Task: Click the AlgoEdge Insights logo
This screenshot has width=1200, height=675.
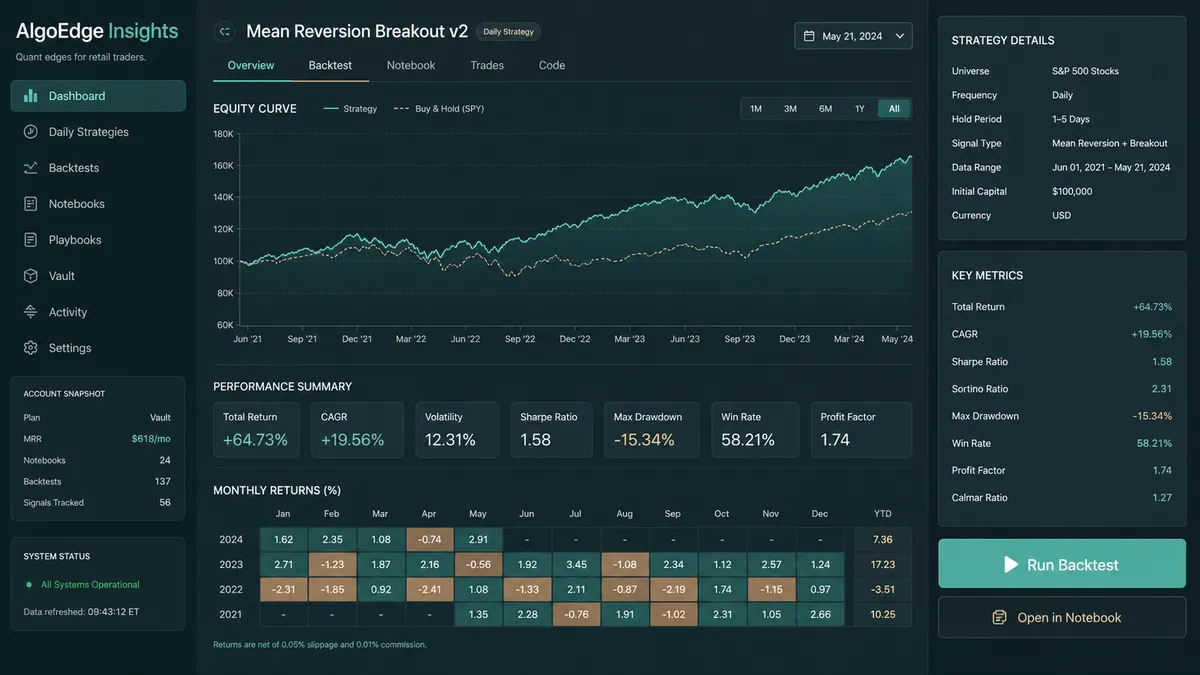Action: 97,31
